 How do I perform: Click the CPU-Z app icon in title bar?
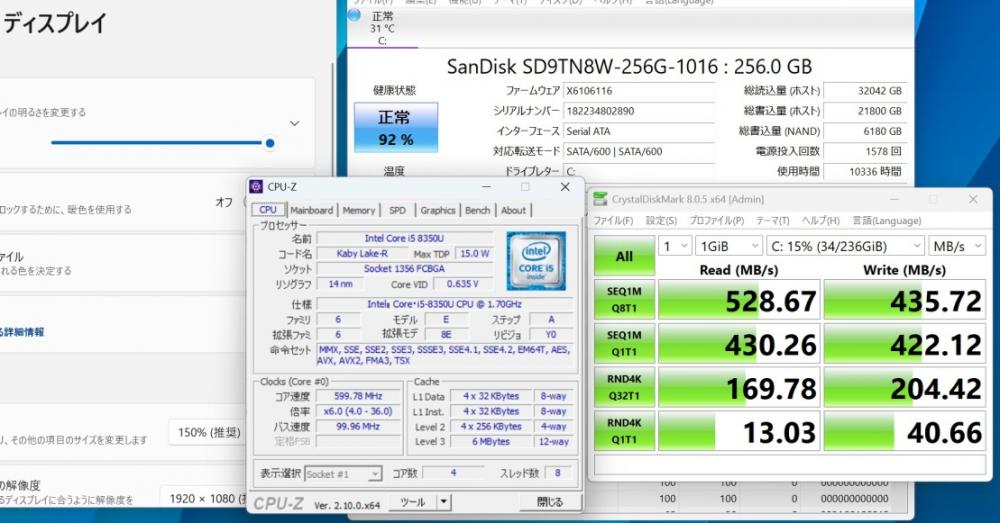(x=256, y=187)
